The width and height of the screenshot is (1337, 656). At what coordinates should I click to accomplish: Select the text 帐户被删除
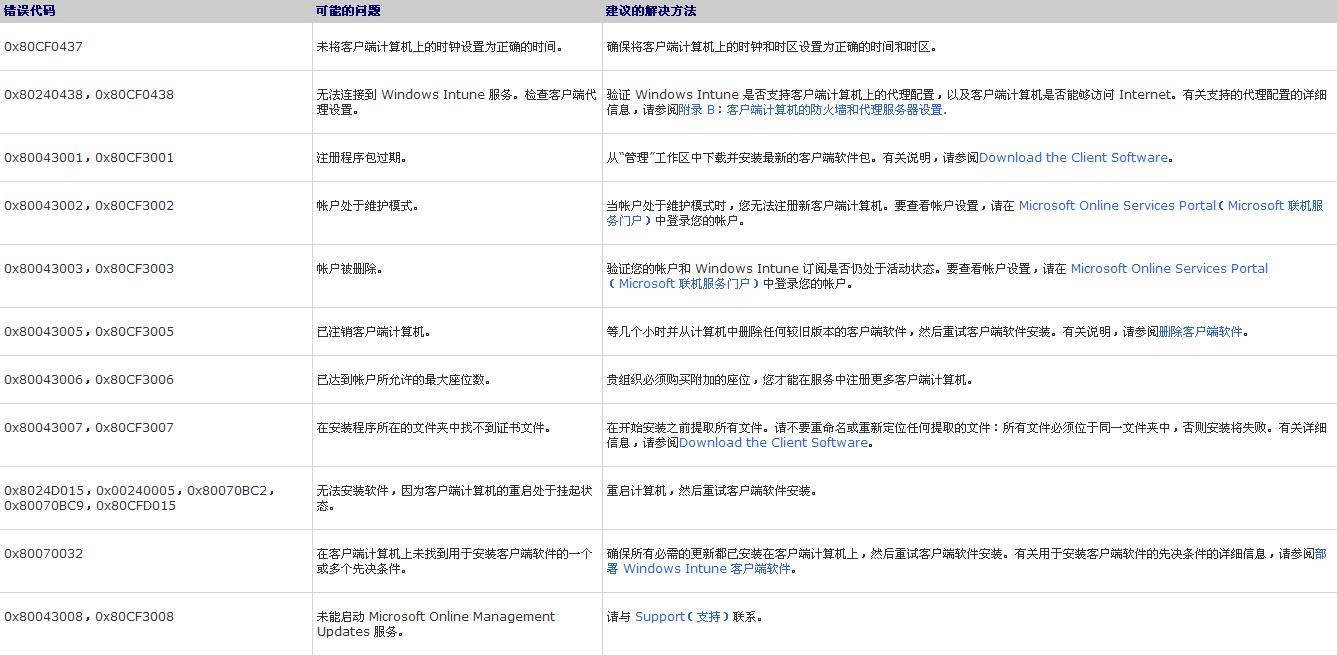350,269
